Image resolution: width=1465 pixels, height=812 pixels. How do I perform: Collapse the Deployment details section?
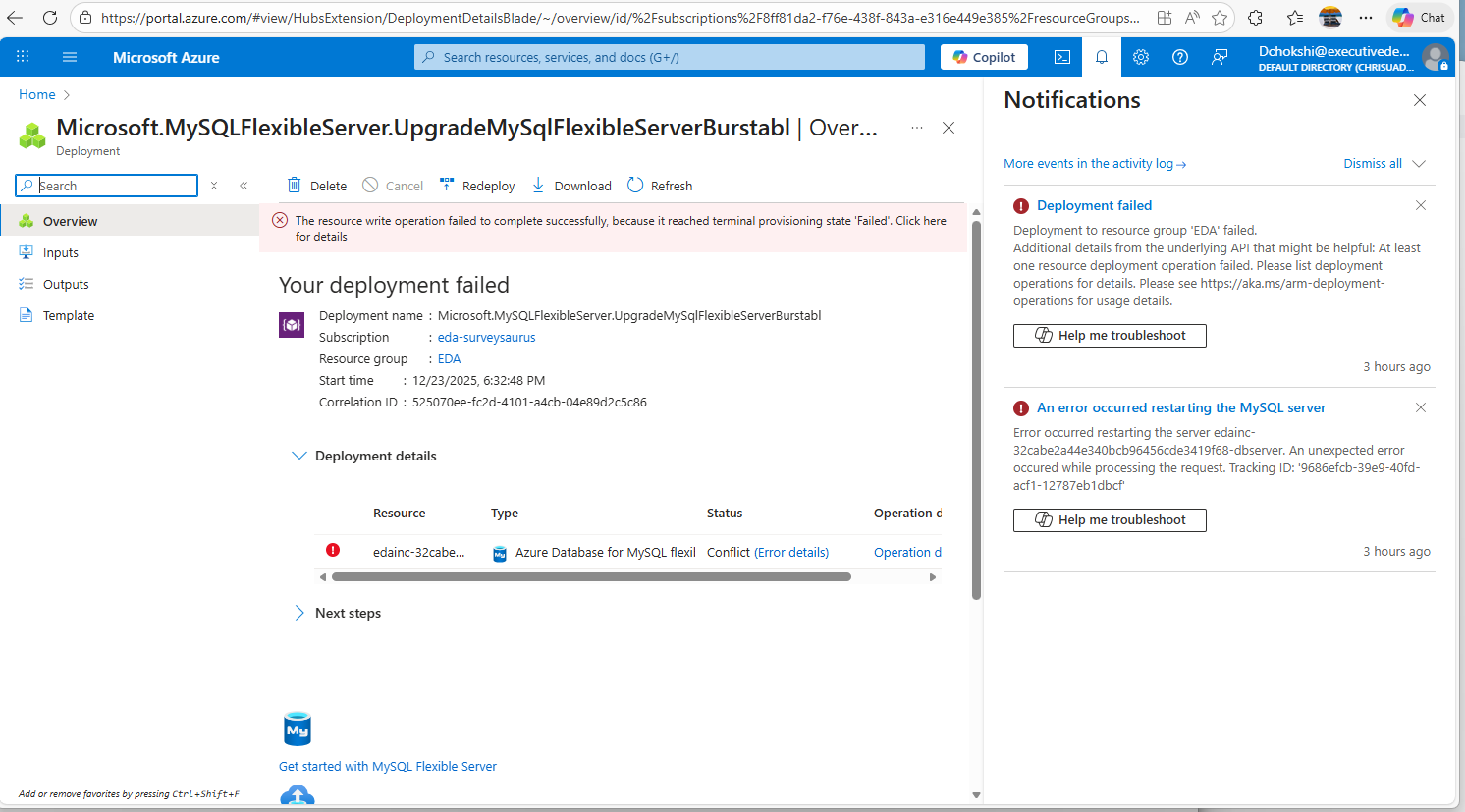299,456
